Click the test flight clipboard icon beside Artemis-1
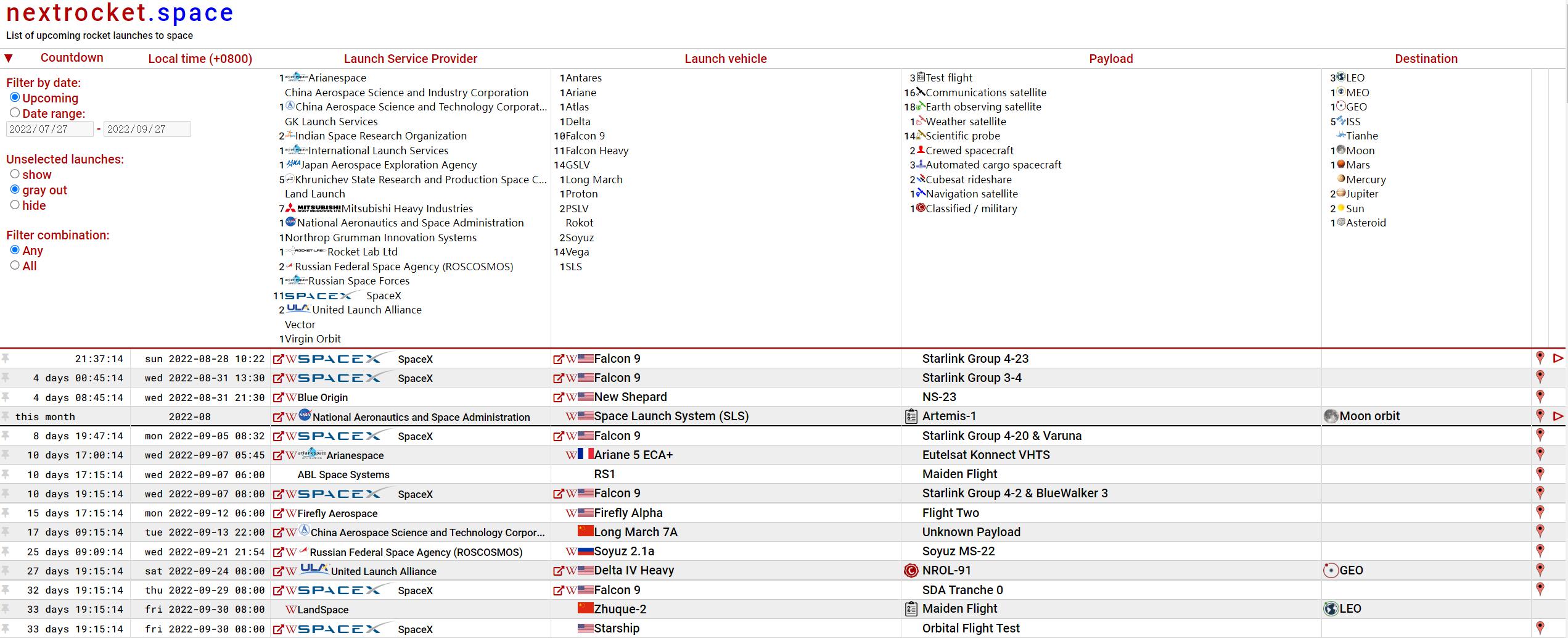The image size is (1568, 638). click(x=911, y=416)
